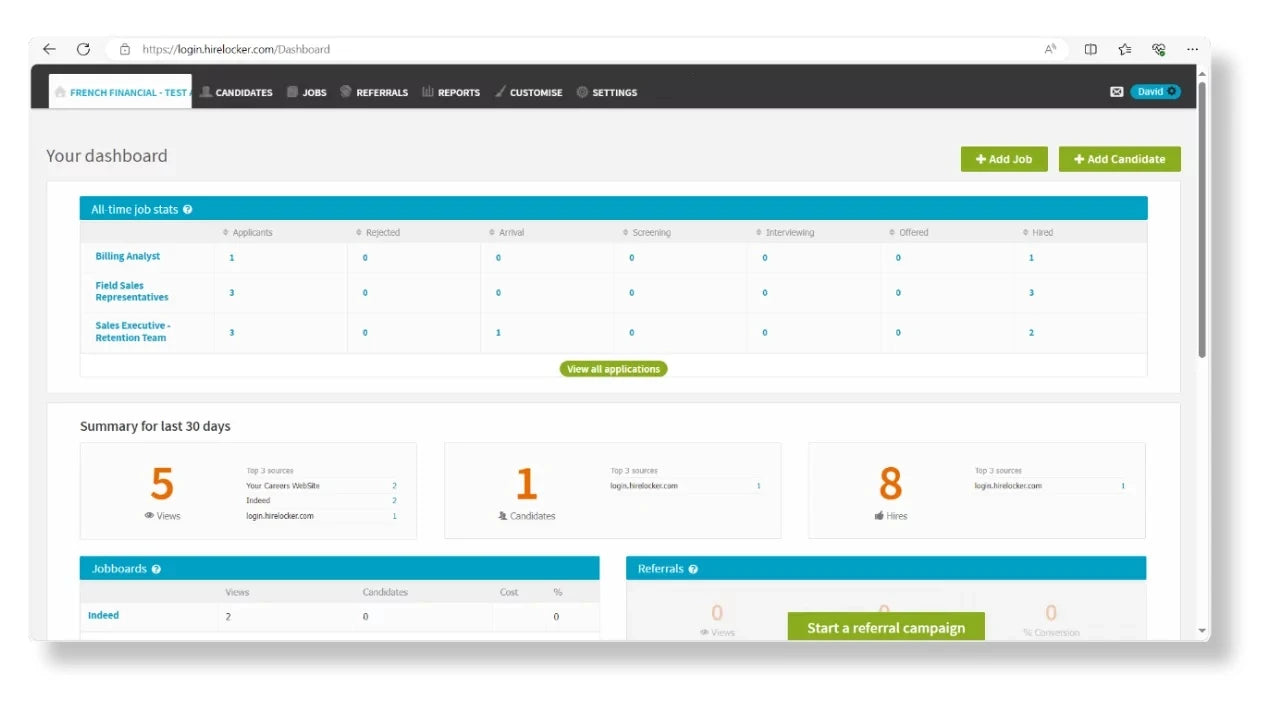Image resolution: width=1280 pixels, height=720 pixels.
Task: Open browser favorites star icon
Action: 1125,49
